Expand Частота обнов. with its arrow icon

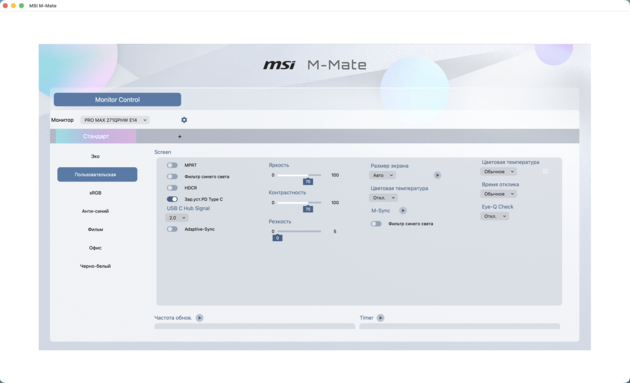tap(199, 318)
